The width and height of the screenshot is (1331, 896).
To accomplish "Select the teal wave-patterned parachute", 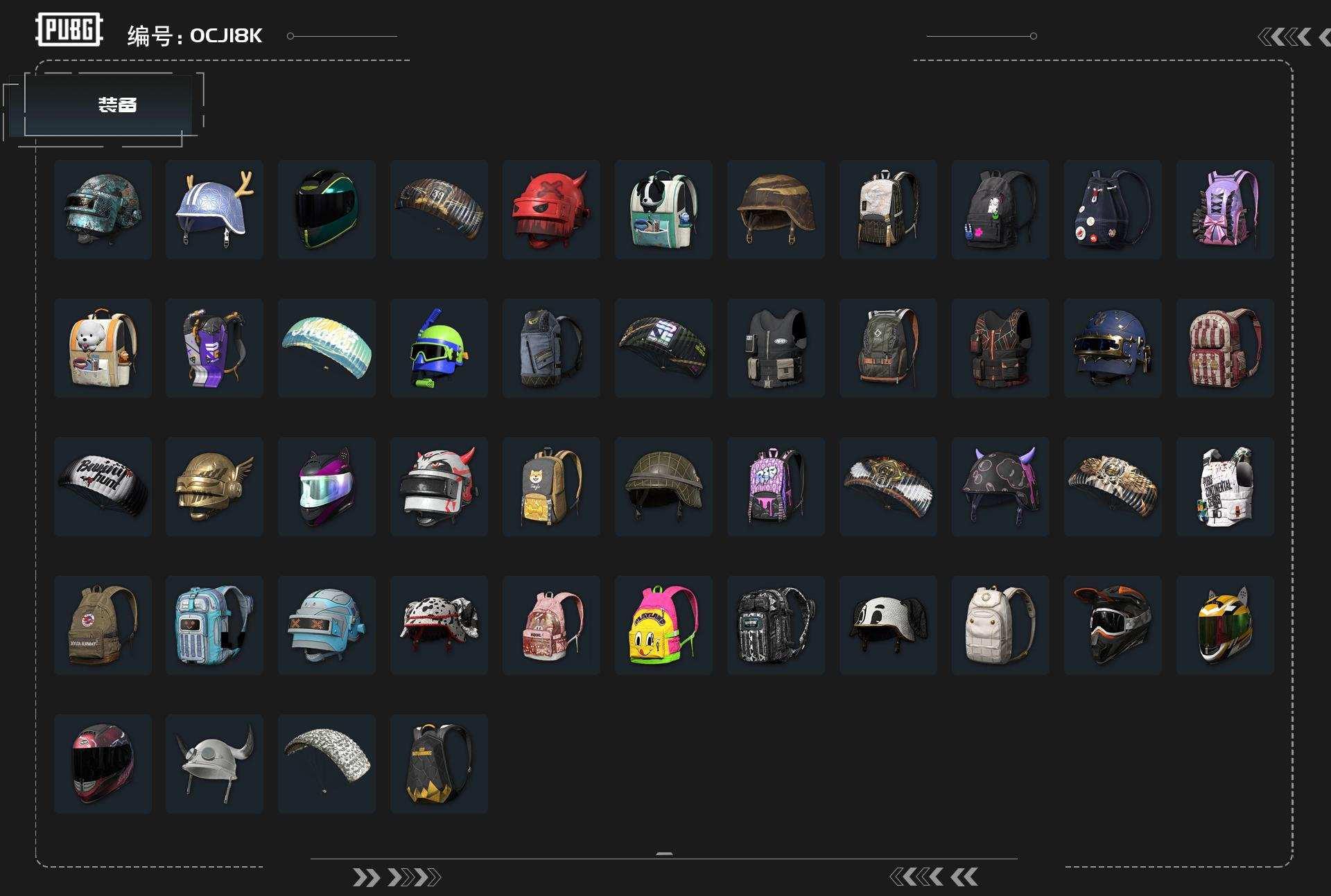I will 327,348.
